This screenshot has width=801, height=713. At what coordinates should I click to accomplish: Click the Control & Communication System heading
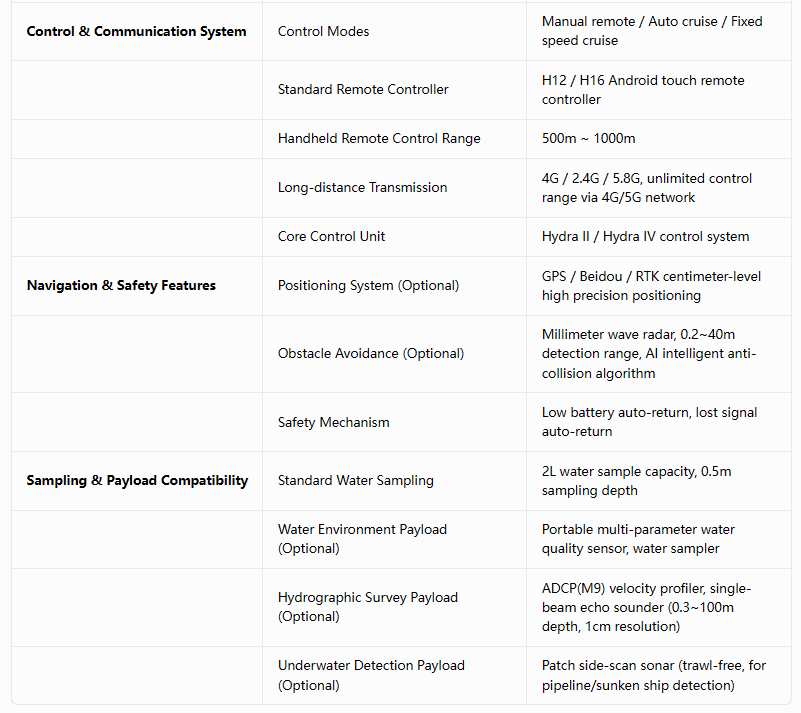(x=136, y=31)
